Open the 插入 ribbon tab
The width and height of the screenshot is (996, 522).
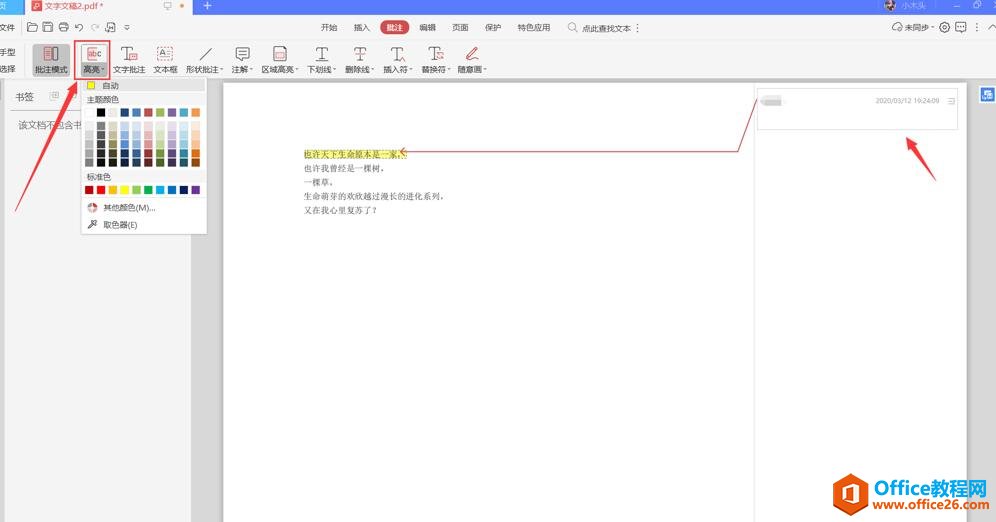(362, 28)
